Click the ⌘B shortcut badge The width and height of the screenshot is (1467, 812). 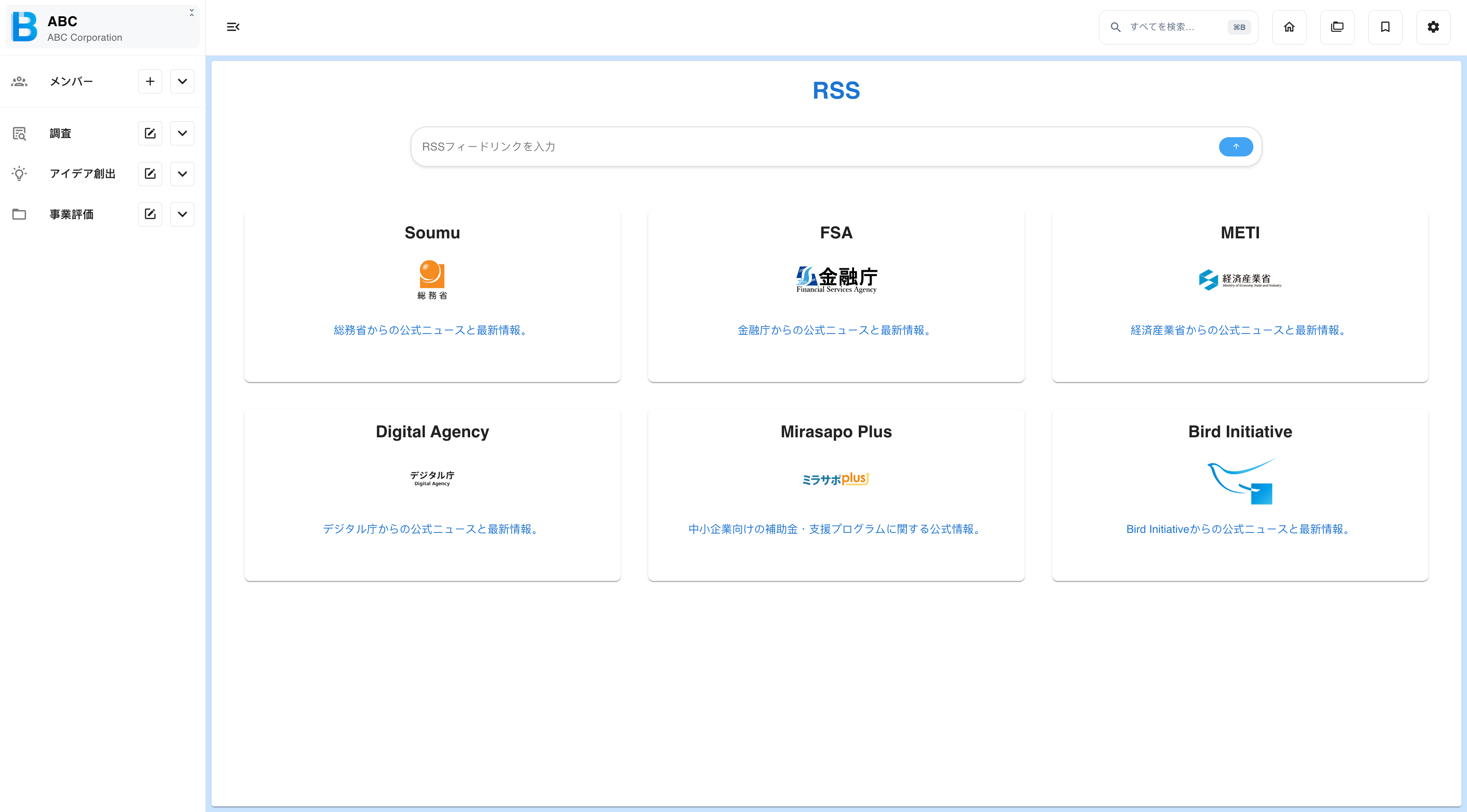pos(1239,27)
